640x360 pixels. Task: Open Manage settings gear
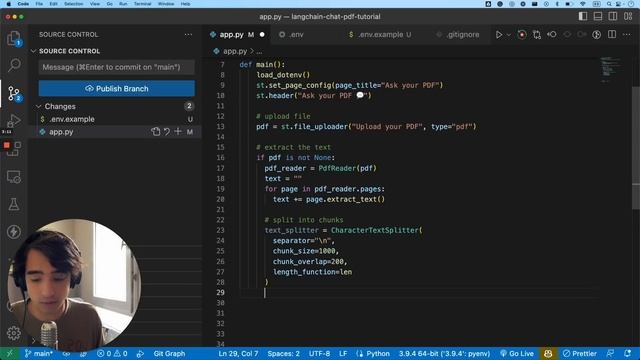(14, 333)
